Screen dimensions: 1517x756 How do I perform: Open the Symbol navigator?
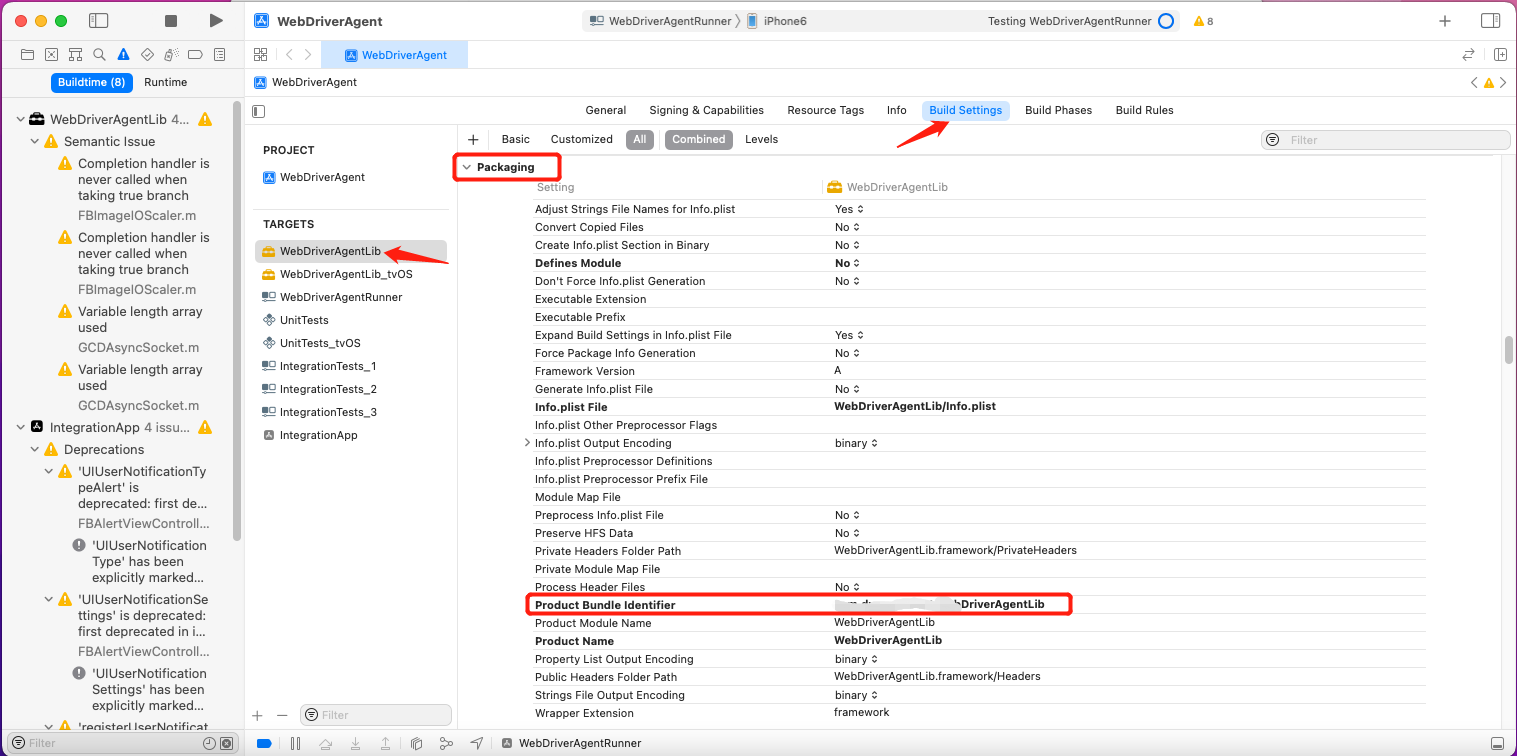pos(76,55)
